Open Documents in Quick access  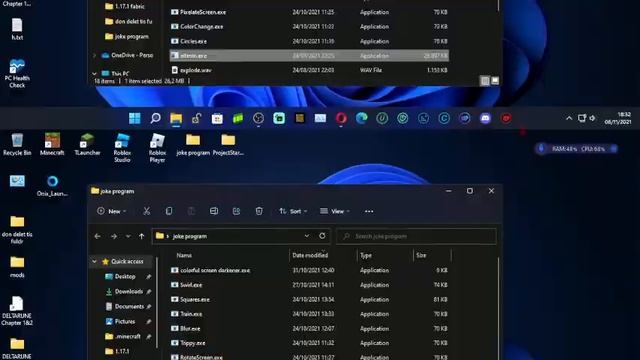(129, 307)
